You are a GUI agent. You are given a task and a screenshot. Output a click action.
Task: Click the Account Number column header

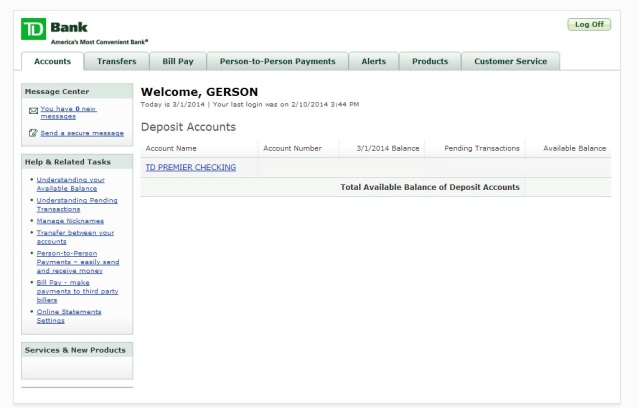(292, 148)
